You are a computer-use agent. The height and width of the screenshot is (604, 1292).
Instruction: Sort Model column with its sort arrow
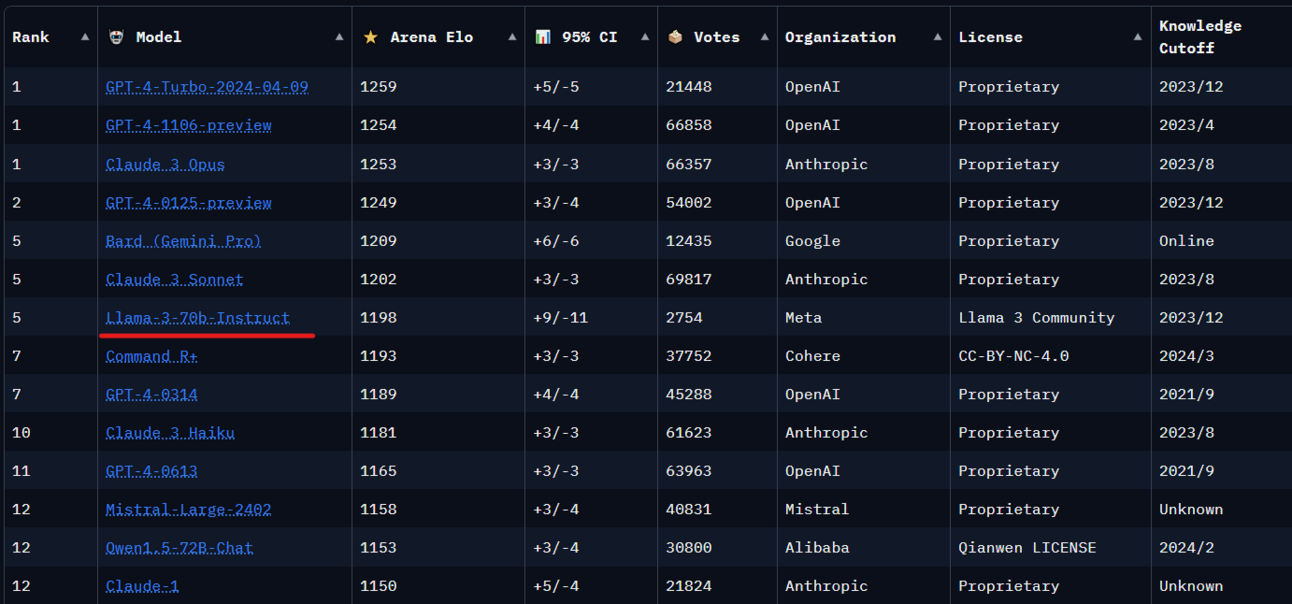tap(339, 37)
